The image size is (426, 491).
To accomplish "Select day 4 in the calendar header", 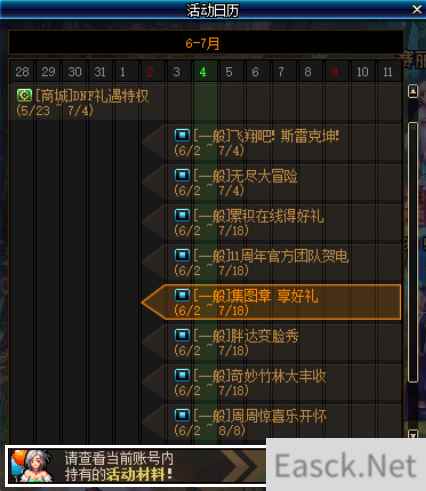I will click(x=203, y=72).
